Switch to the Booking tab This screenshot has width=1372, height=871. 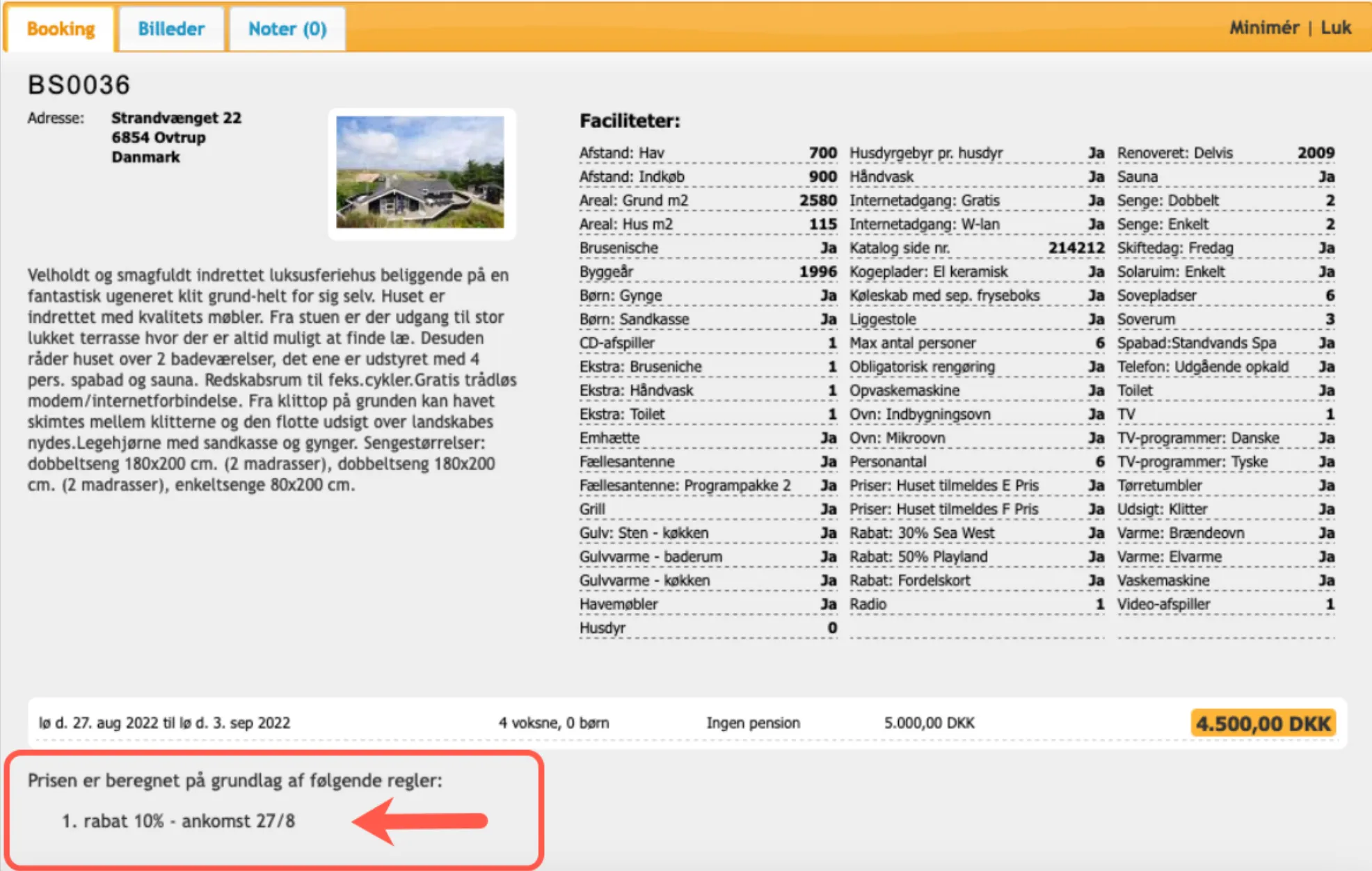tap(61, 29)
